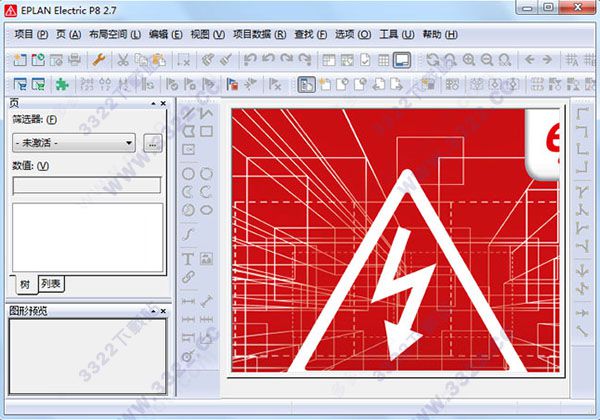Select the ellipse drawing tool
Image resolution: width=600 pixels, height=420 pixels.
pos(206,210)
